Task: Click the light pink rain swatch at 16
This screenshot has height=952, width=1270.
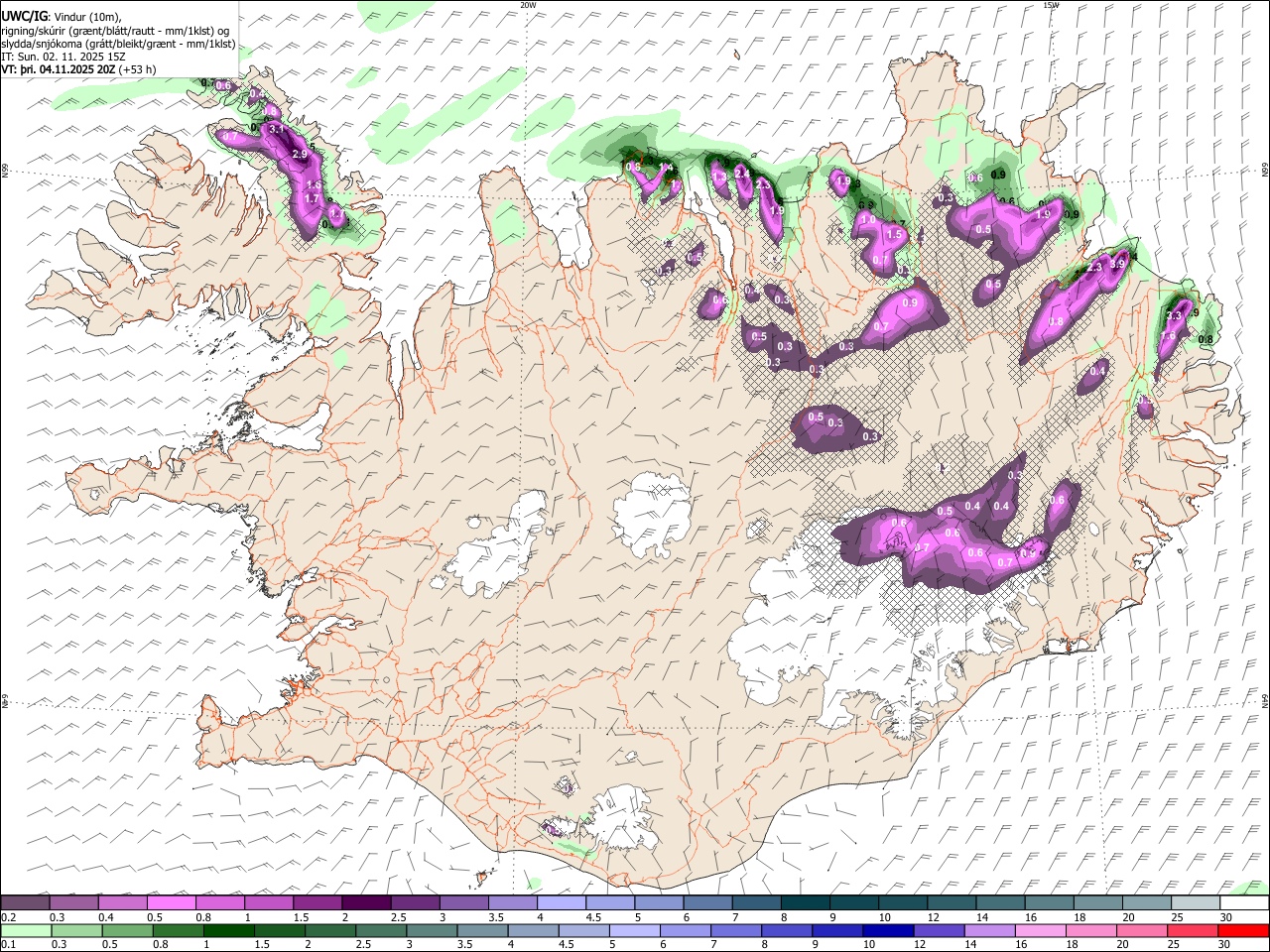Action: click(x=1040, y=930)
